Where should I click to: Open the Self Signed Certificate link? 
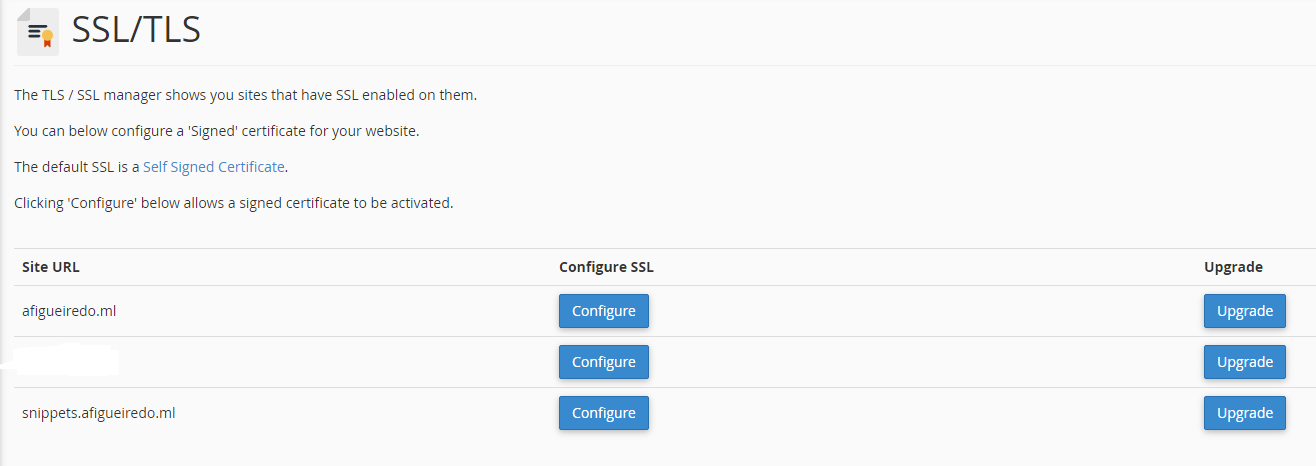click(214, 167)
